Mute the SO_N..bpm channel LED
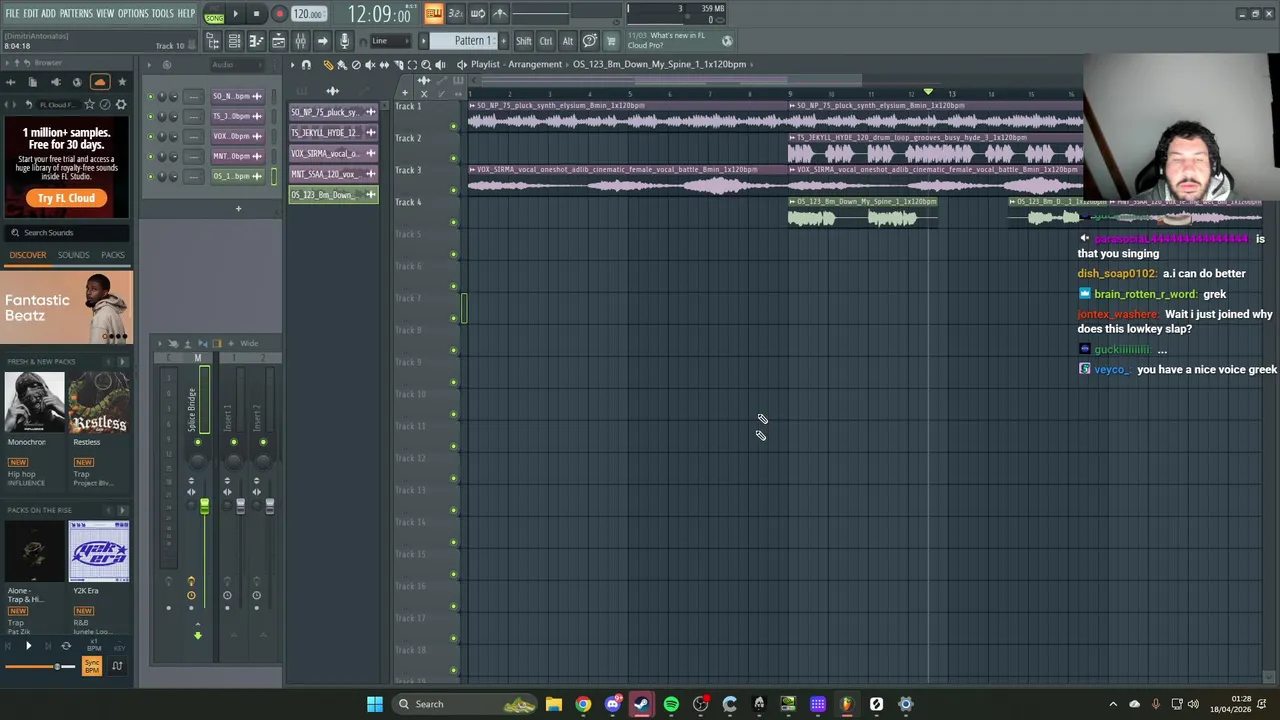The image size is (1280, 720). pyautogui.click(x=151, y=97)
